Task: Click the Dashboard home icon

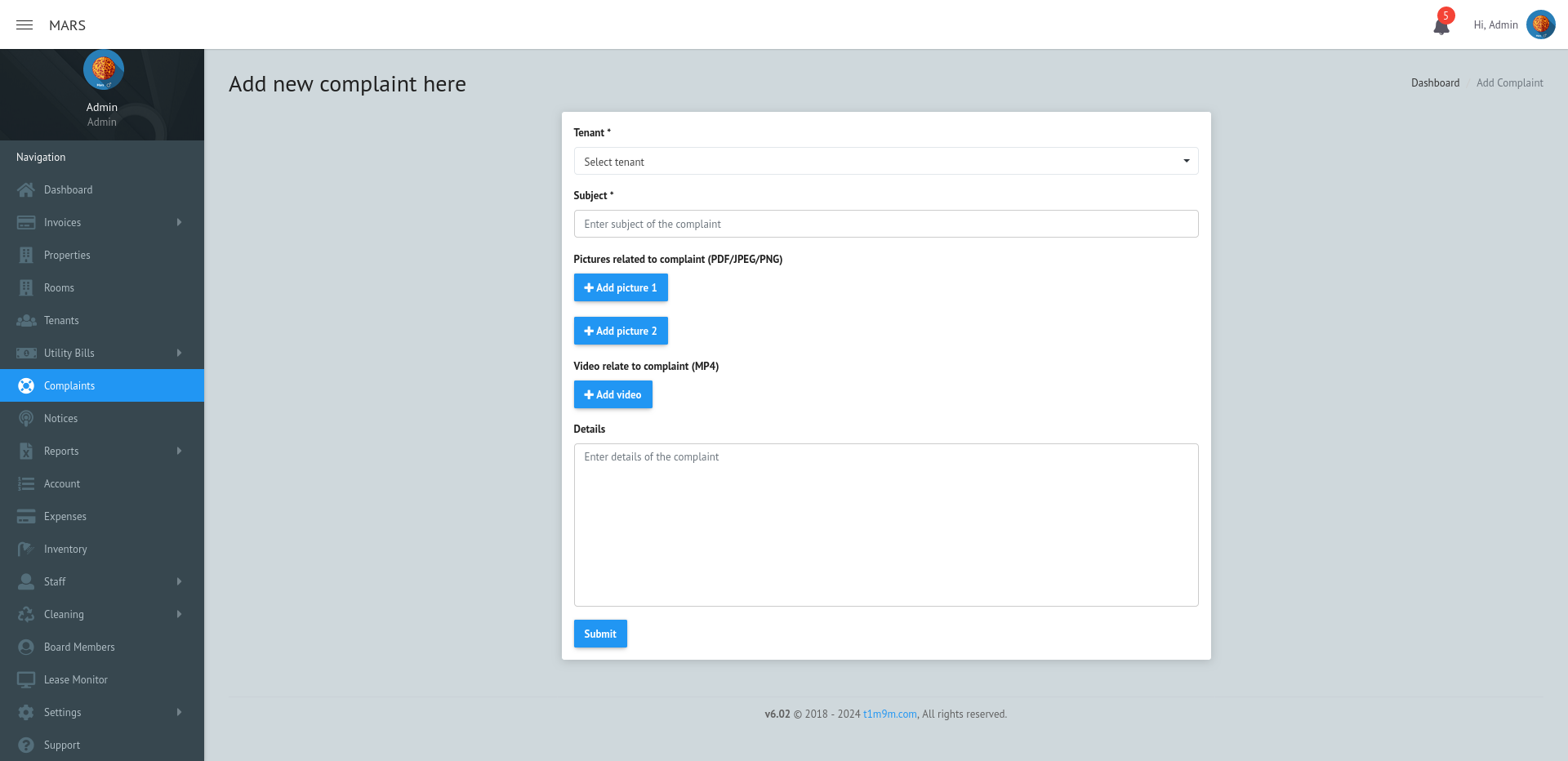Action: (26, 189)
